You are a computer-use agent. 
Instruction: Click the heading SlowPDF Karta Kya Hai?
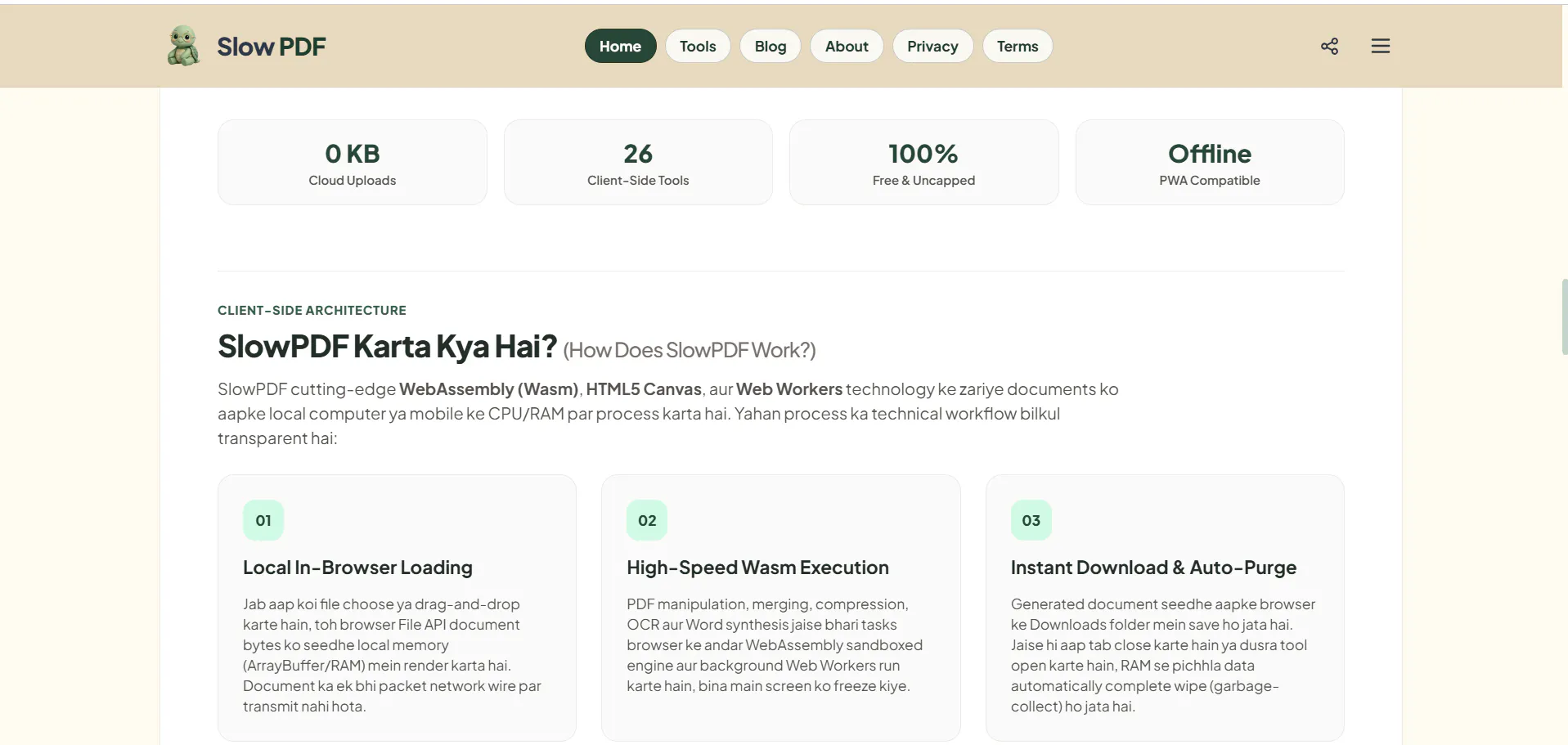click(387, 347)
